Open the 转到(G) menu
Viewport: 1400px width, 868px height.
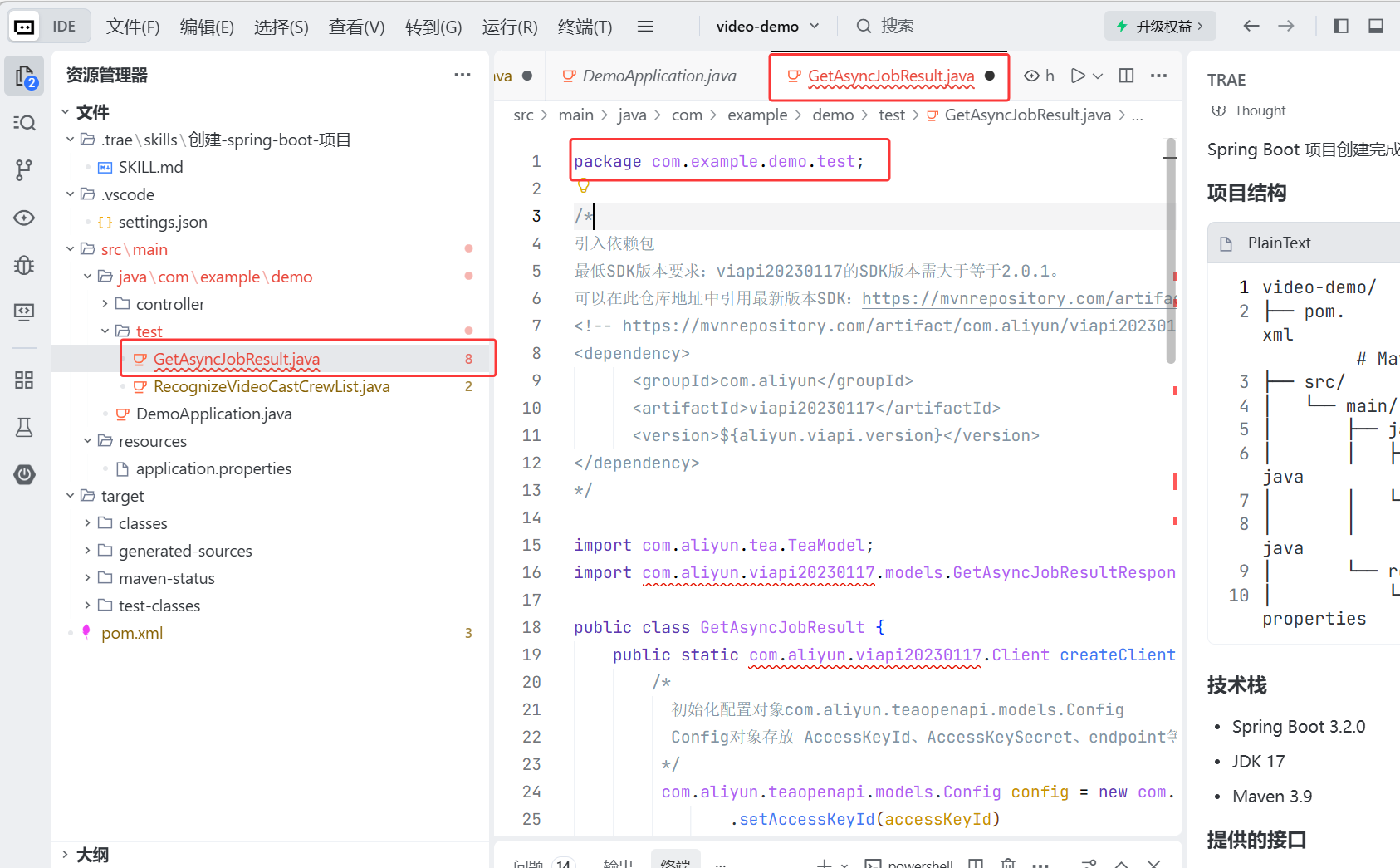click(433, 27)
